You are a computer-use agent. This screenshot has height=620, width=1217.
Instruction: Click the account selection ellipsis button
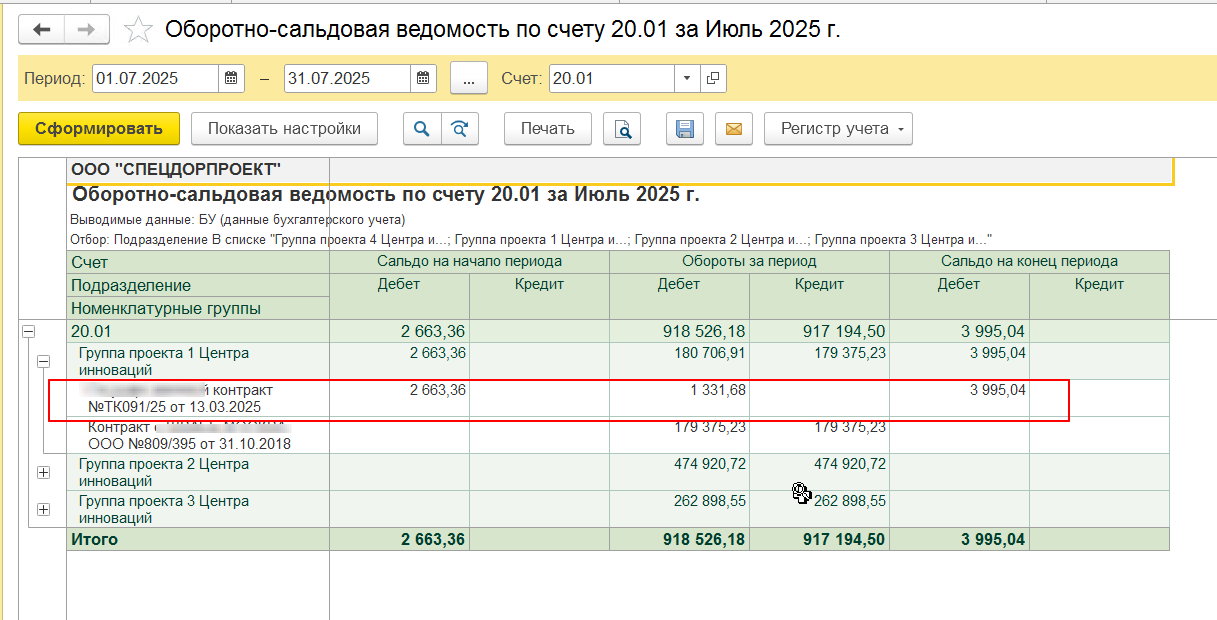pos(468,77)
